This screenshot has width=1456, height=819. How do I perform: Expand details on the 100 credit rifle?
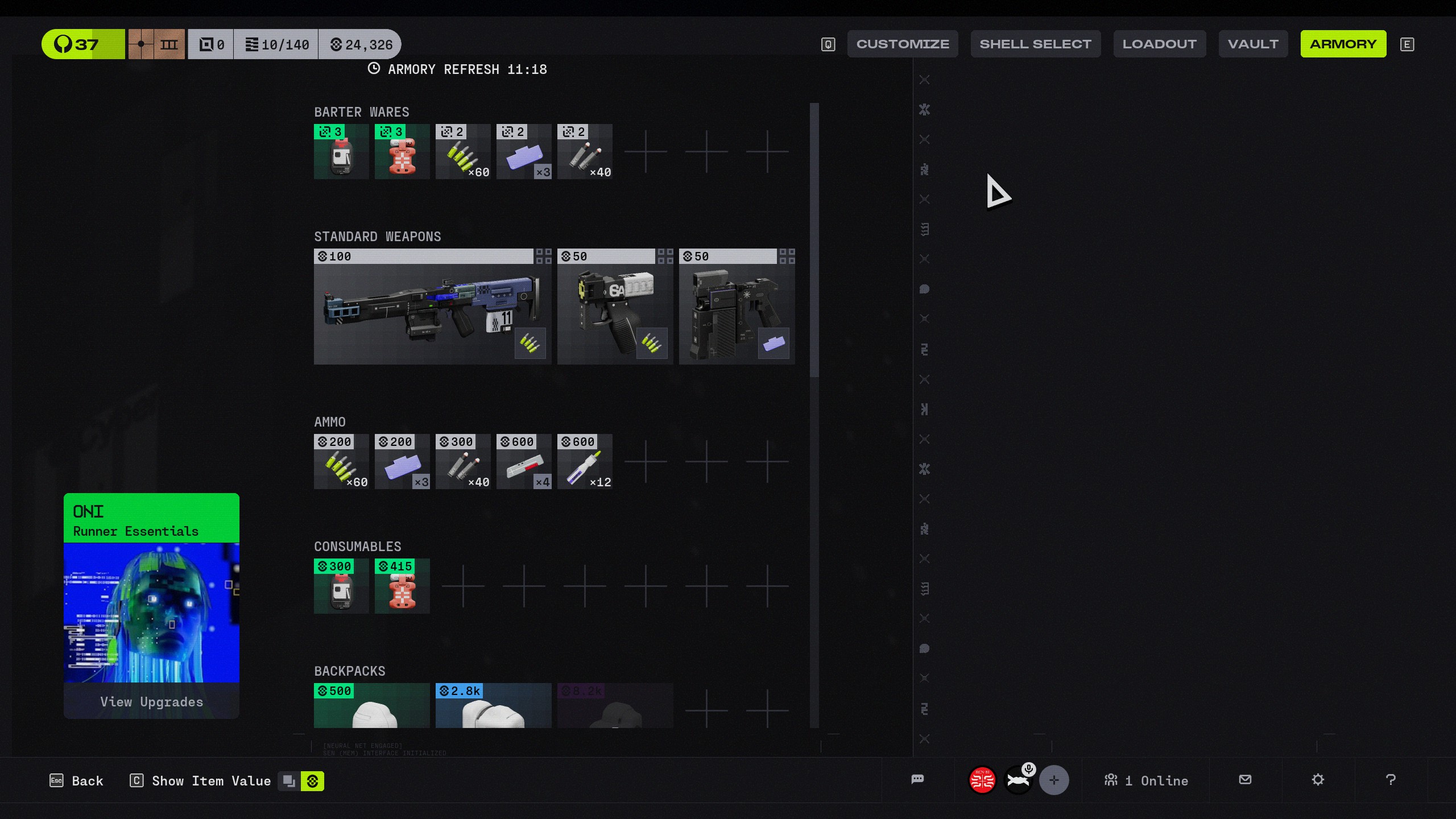point(544,257)
